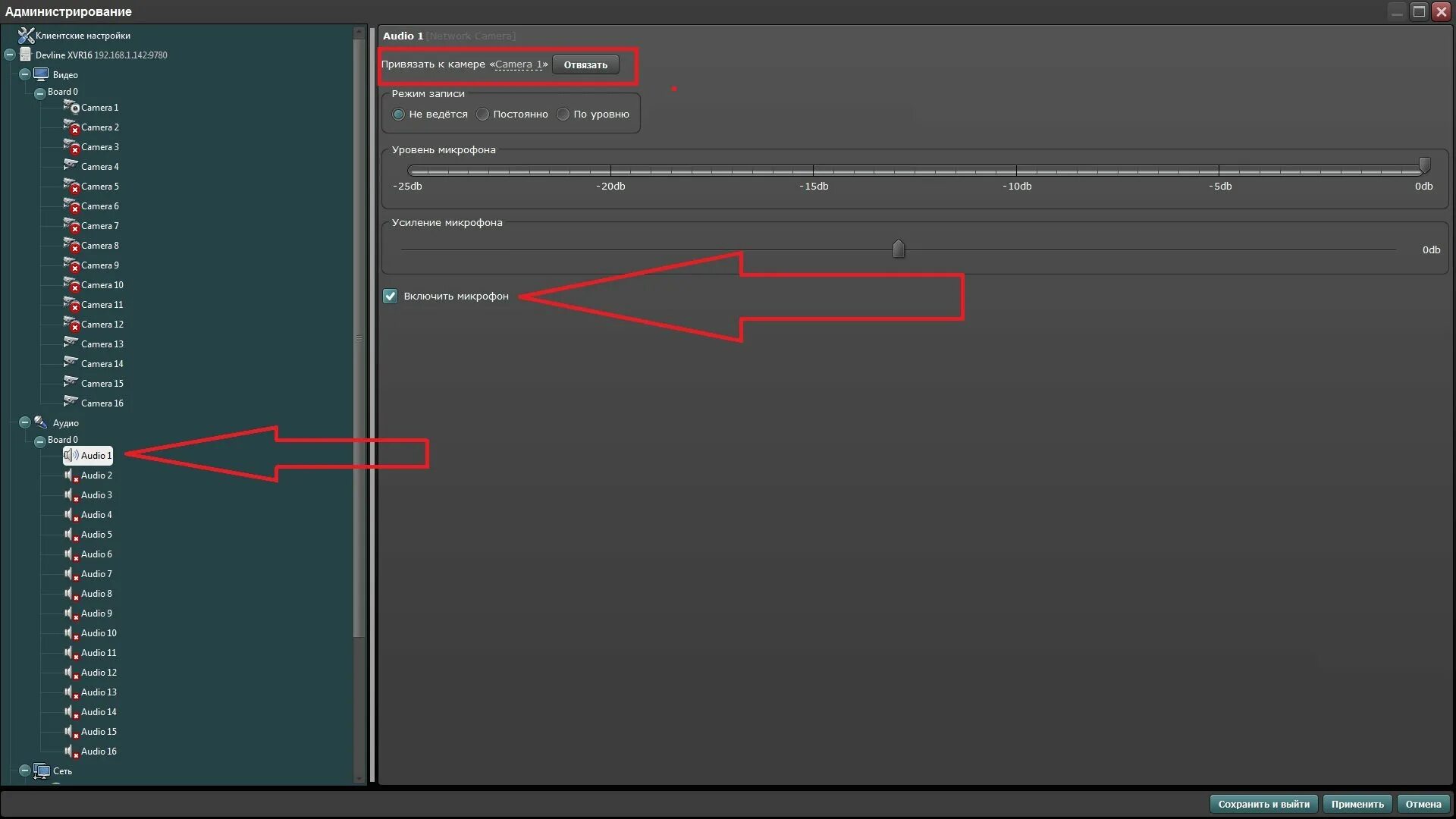
Task: Click the Client settings wrench icon
Action: coord(26,36)
